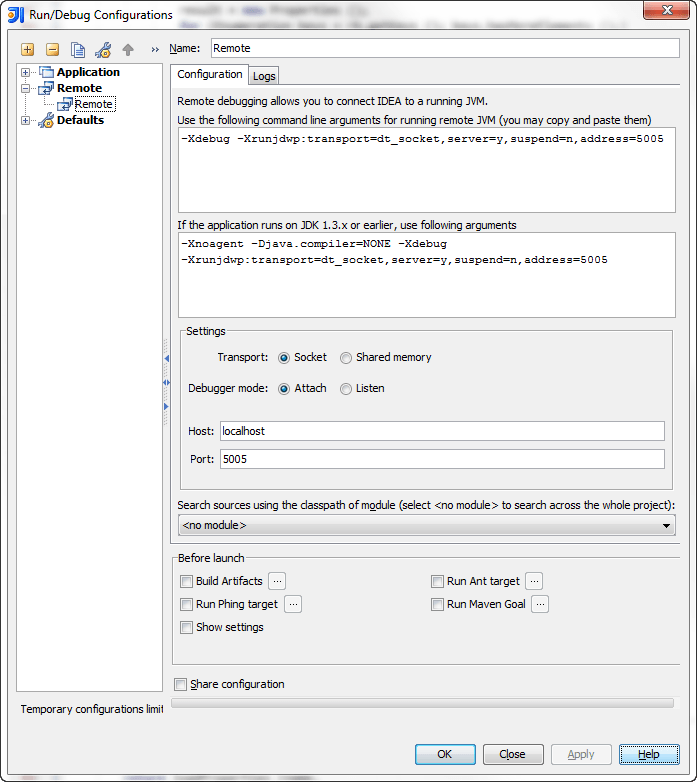The width and height of the screenshot is (697, 782).
Task: Switch to the Logs tab
Action: [x=264, y=76]
